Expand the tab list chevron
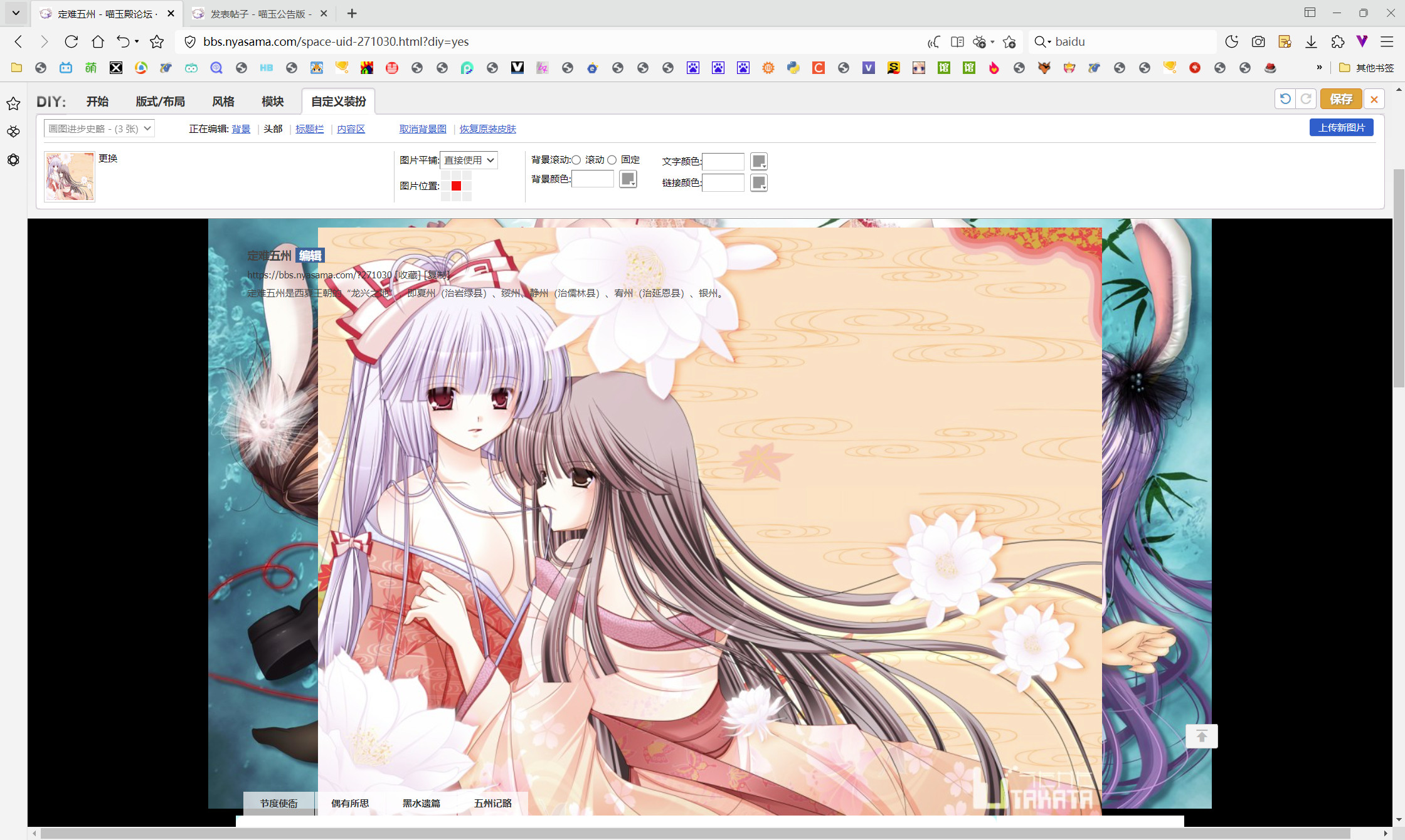Viewport: 1405px width, 840px height. (16, 13)
